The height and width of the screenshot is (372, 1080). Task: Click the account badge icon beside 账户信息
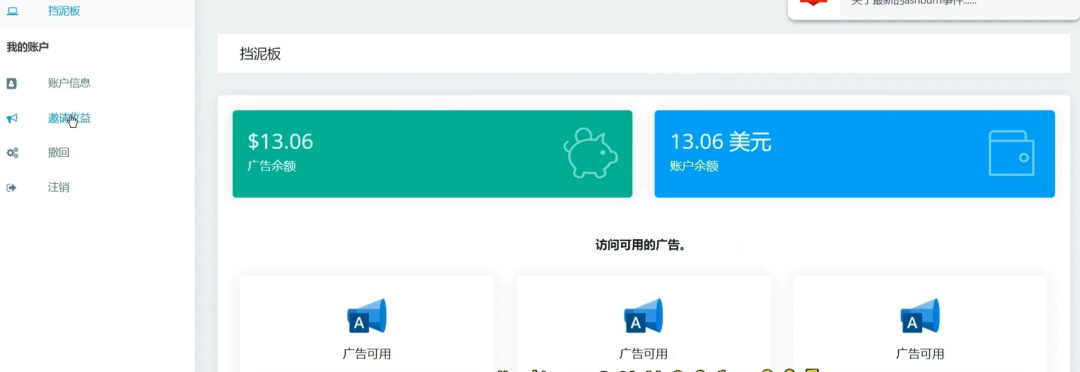click(x=12, y=83)
